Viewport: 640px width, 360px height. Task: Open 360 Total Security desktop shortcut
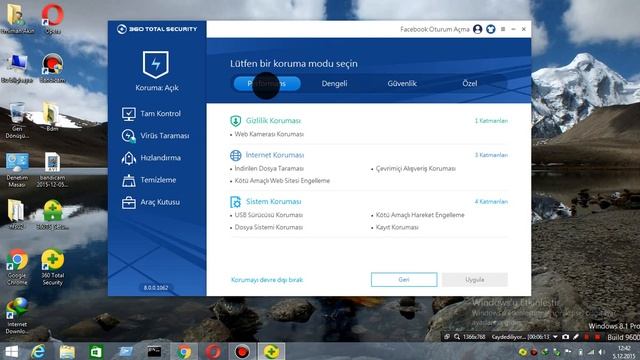53,267
